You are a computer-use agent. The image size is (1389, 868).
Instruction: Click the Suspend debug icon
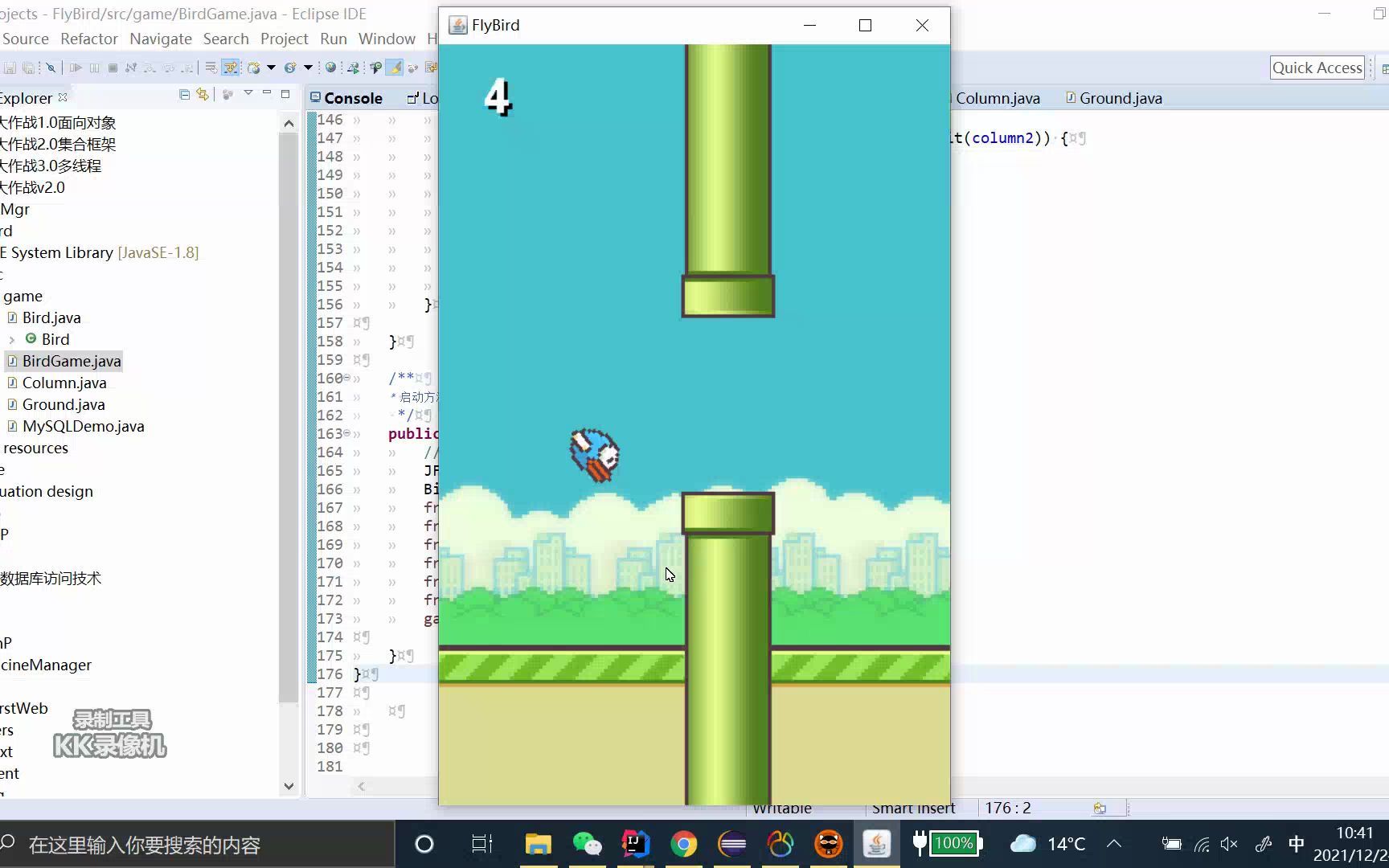[94, 68]
